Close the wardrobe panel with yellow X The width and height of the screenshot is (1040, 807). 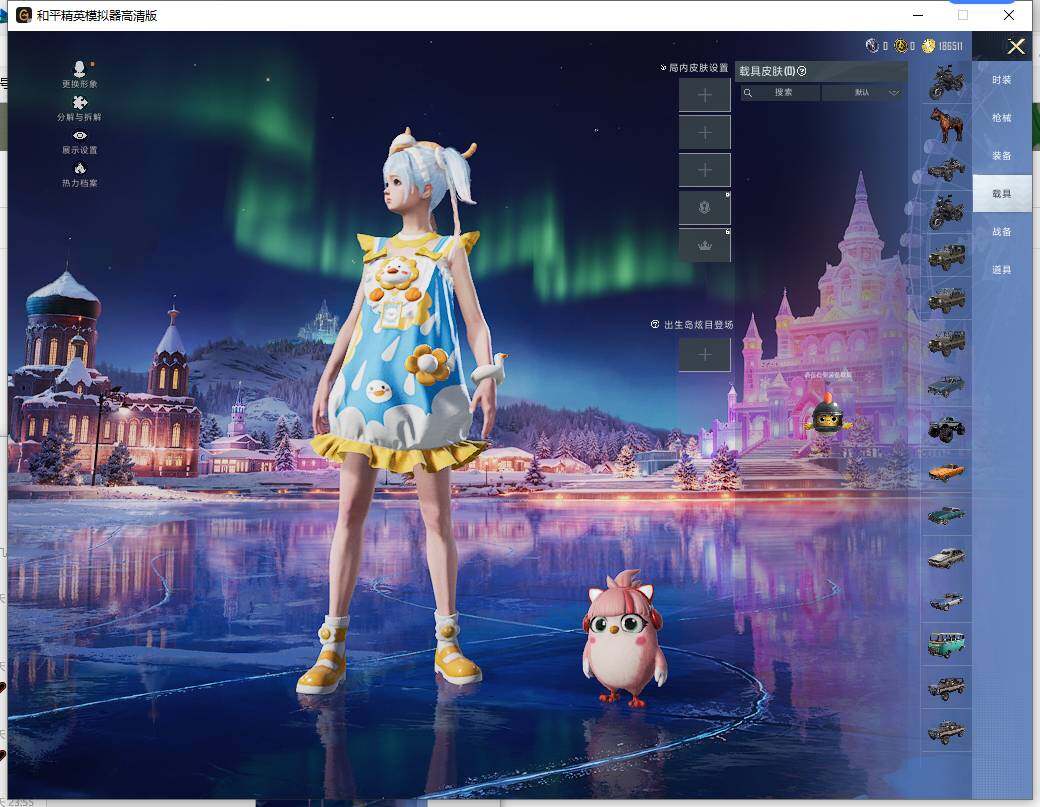[1016, 46]
